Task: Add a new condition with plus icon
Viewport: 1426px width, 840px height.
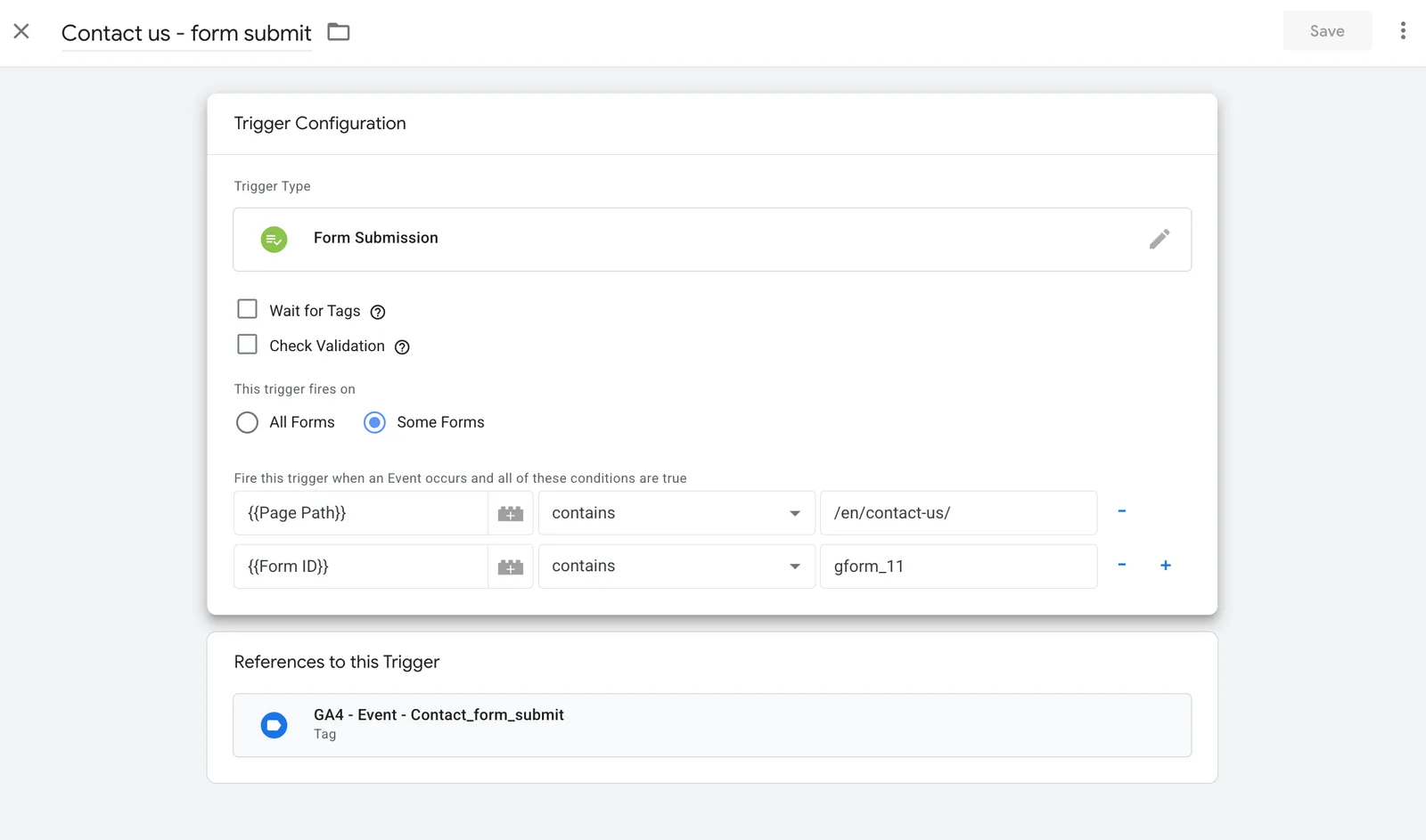Action: pos(1165,565)
